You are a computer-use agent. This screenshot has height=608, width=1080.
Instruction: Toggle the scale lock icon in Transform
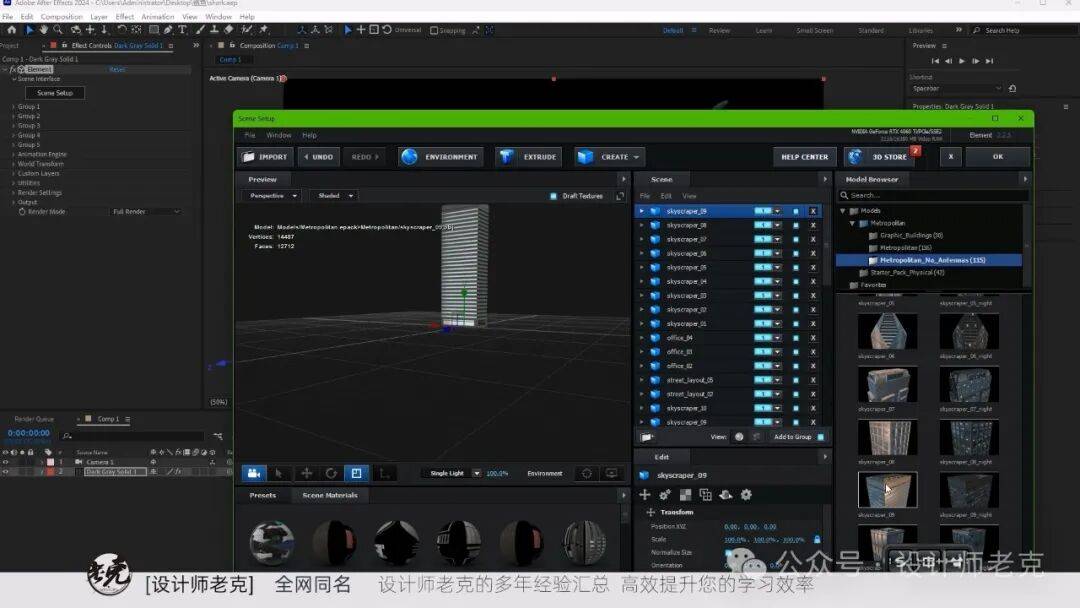tap(818, 540)
